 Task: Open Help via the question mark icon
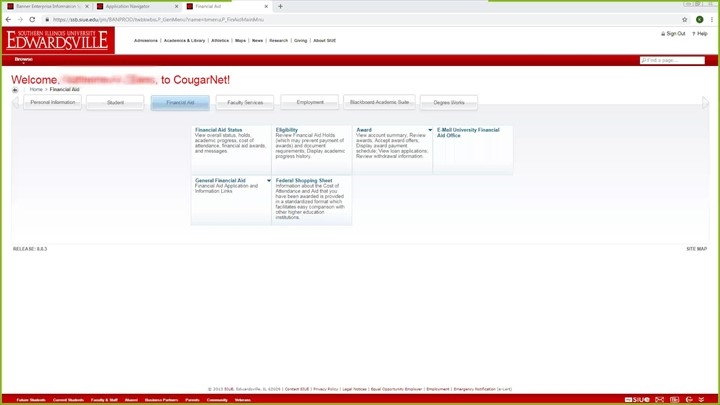[693, 33]
